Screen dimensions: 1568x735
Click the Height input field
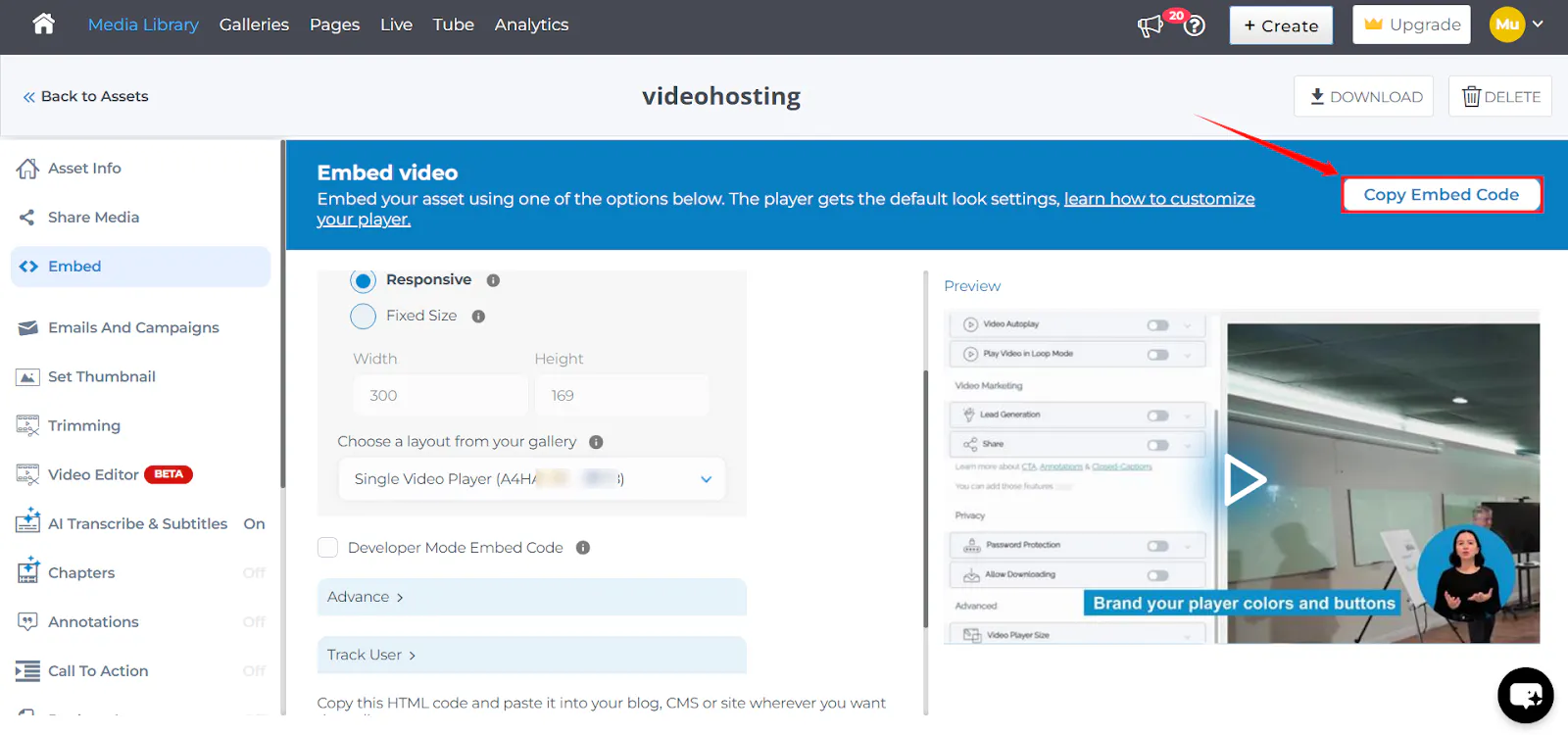click(622, 396)
